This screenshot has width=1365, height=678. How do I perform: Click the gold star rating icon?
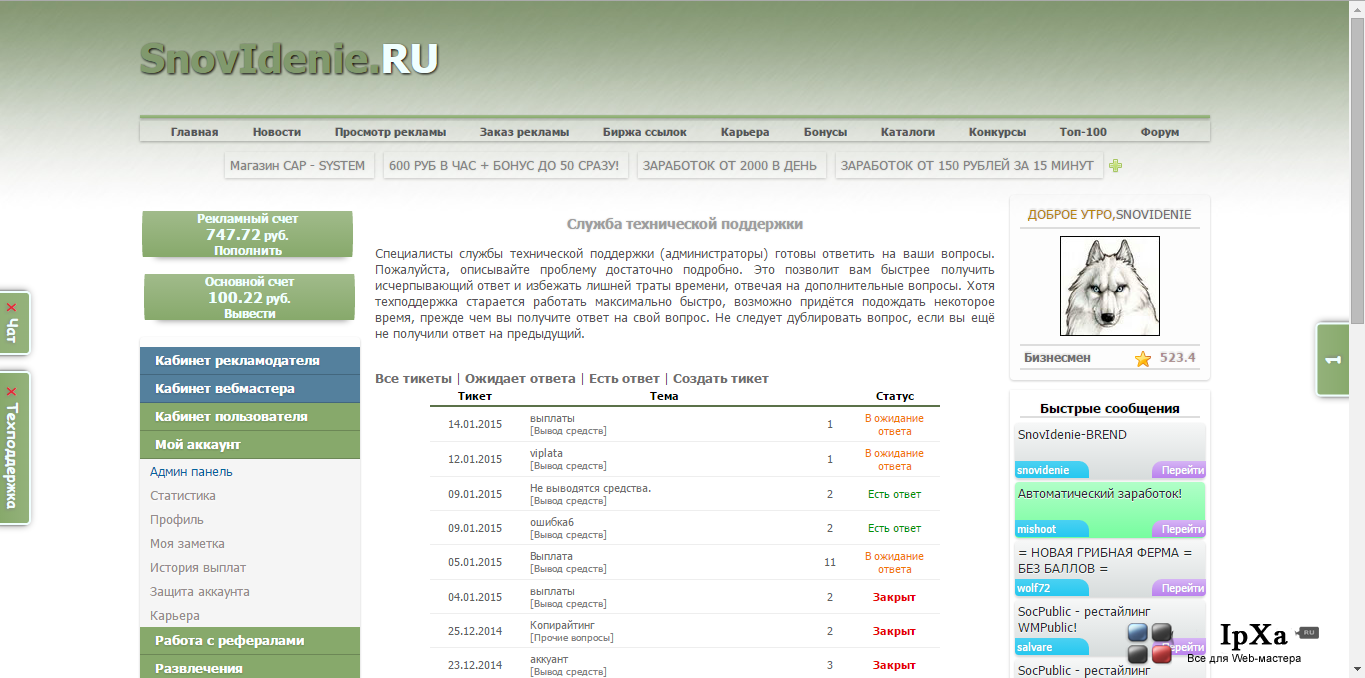point(1143,358)
